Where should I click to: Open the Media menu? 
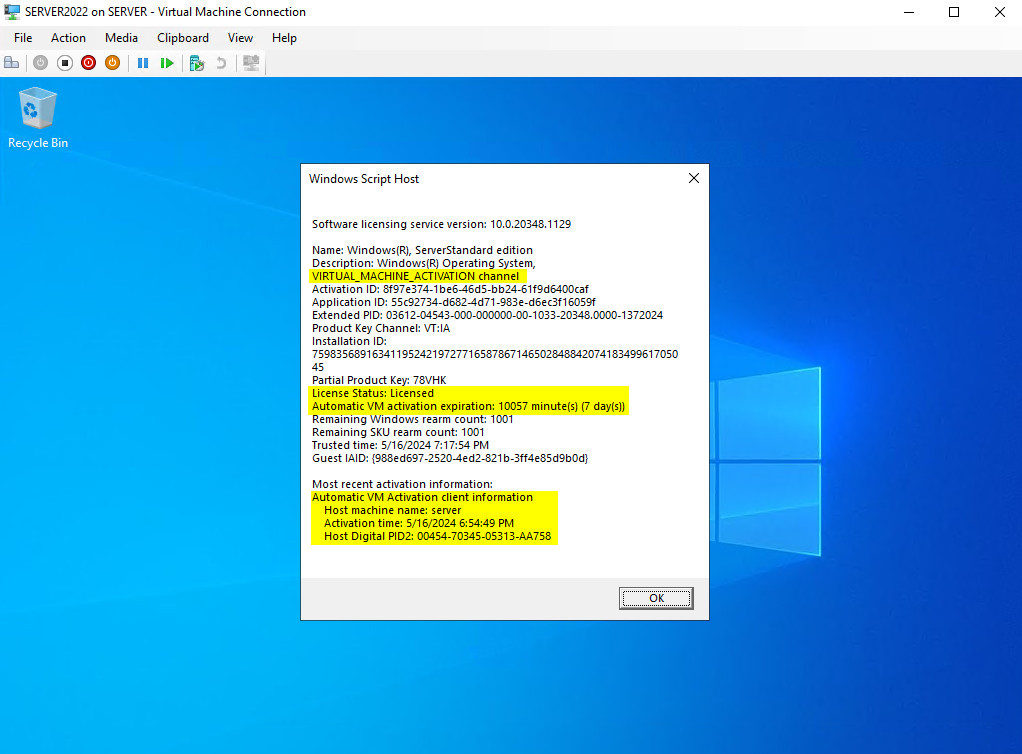click(121, 38)
